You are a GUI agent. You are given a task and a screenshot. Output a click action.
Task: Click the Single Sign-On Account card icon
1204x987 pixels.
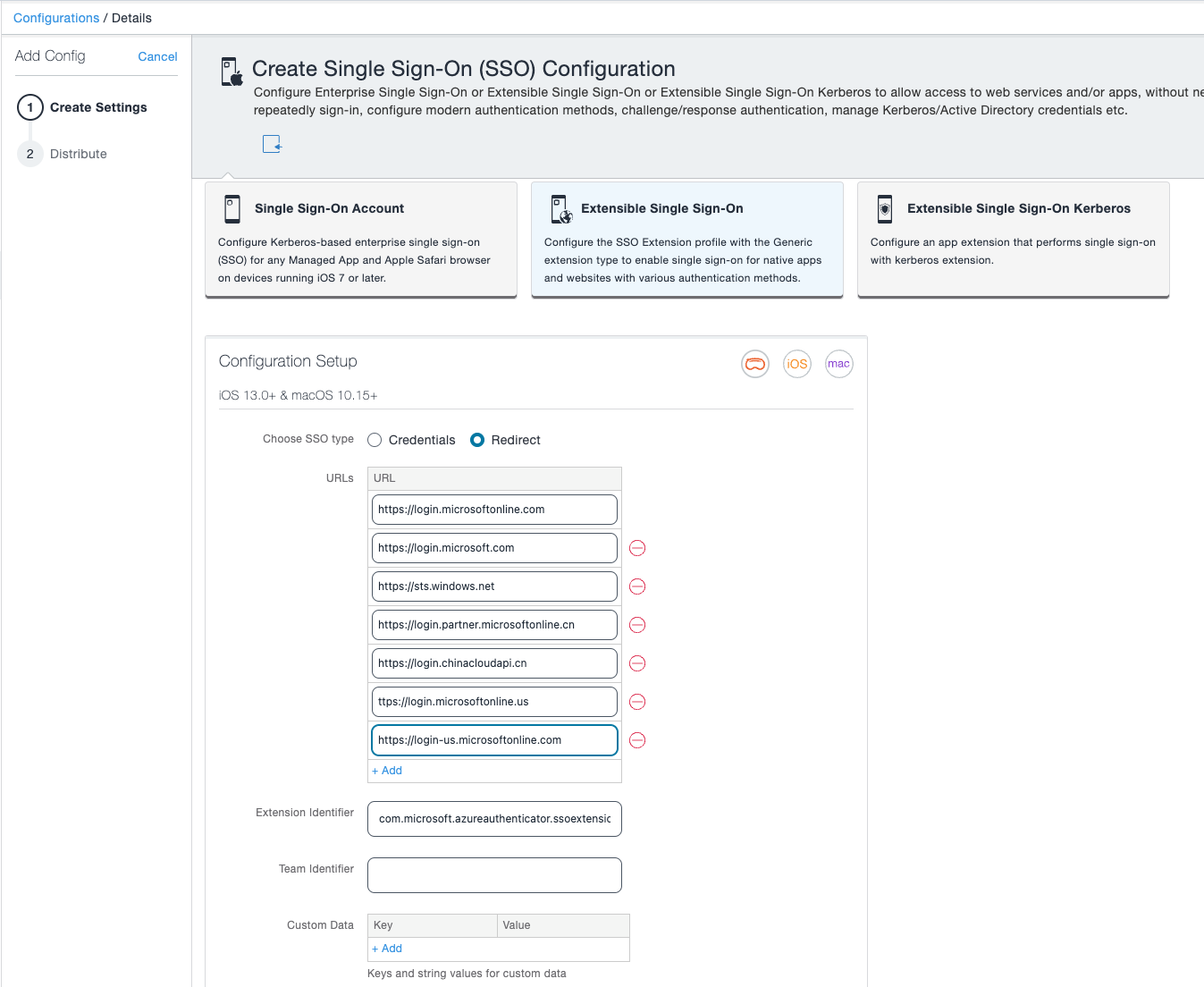coord(232,208)
